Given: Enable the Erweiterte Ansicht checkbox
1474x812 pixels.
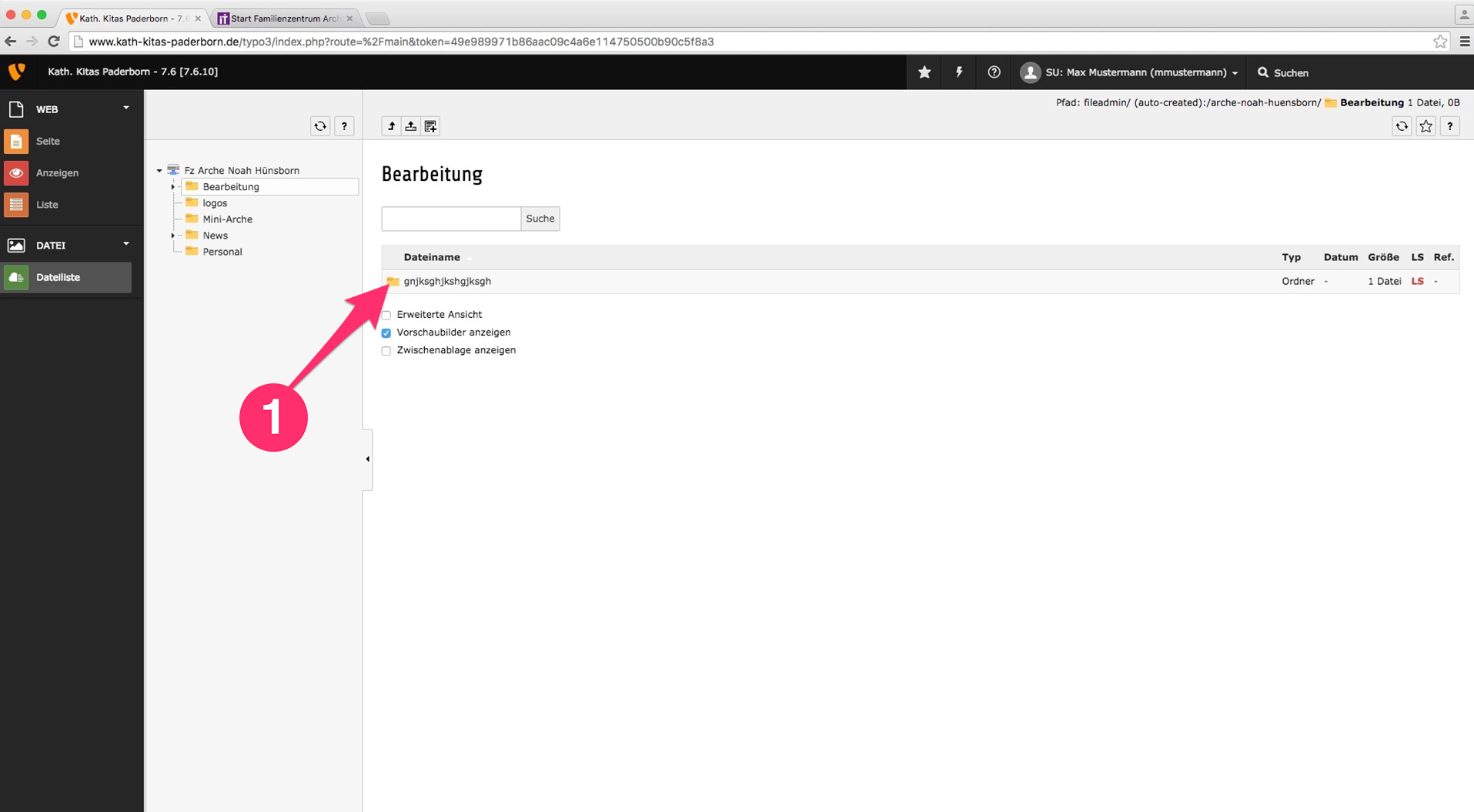Looking at the screenshot, I should tap(386, 315).
